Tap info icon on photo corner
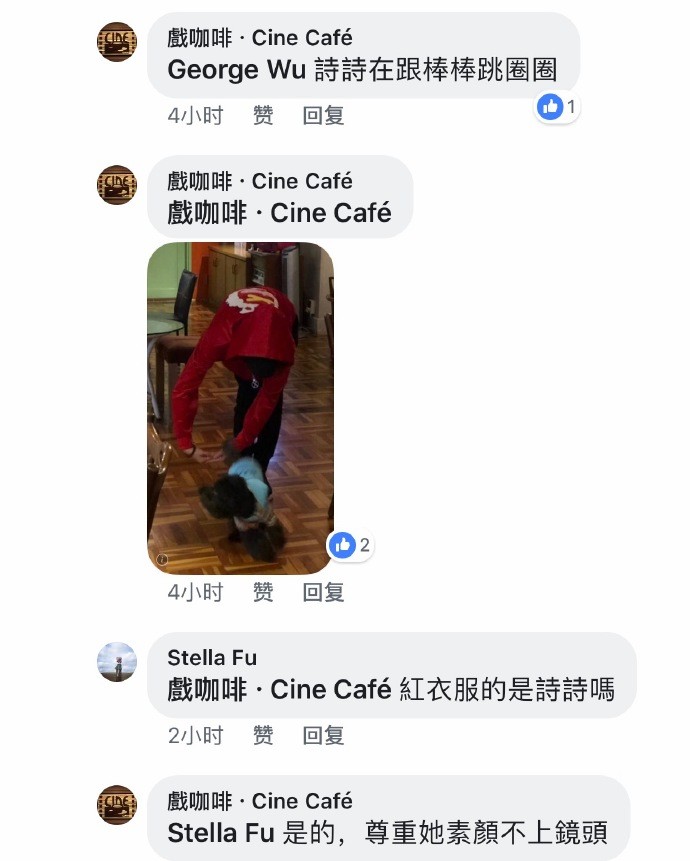 tap(162, 559)
